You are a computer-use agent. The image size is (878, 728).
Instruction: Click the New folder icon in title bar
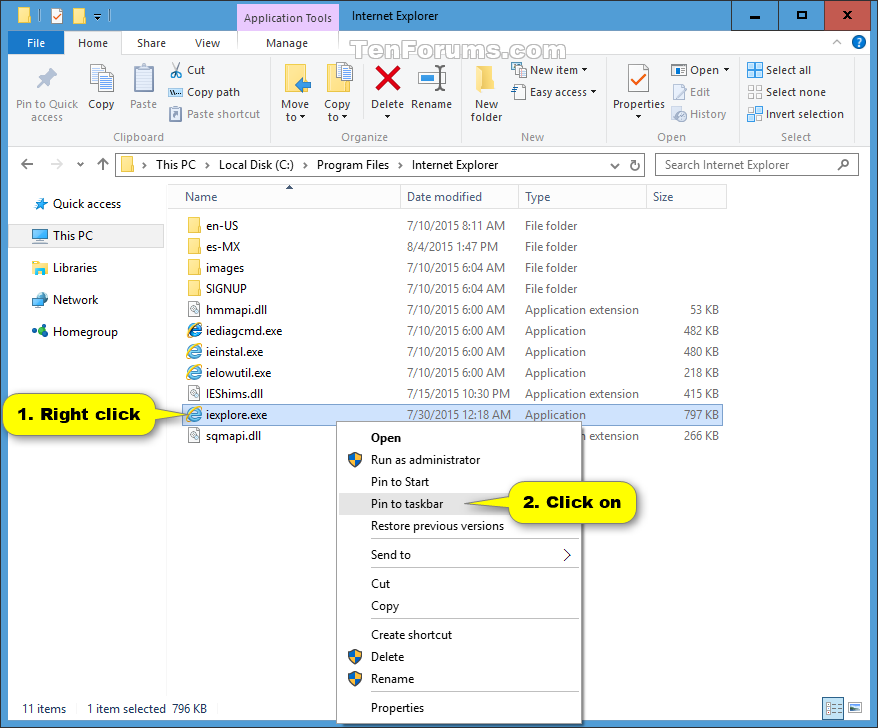coord(80,16)
